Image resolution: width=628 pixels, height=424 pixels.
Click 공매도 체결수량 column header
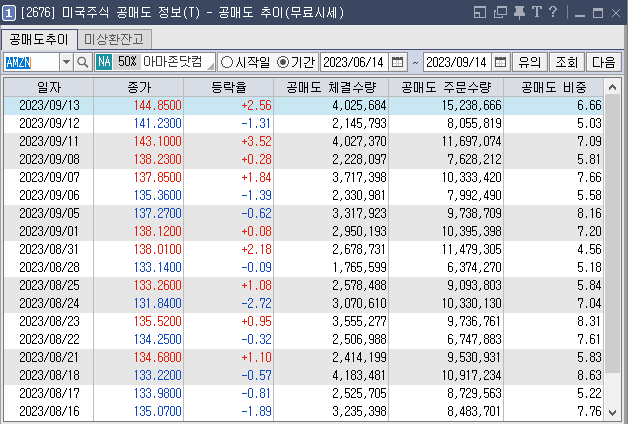(x=331, y=87)
